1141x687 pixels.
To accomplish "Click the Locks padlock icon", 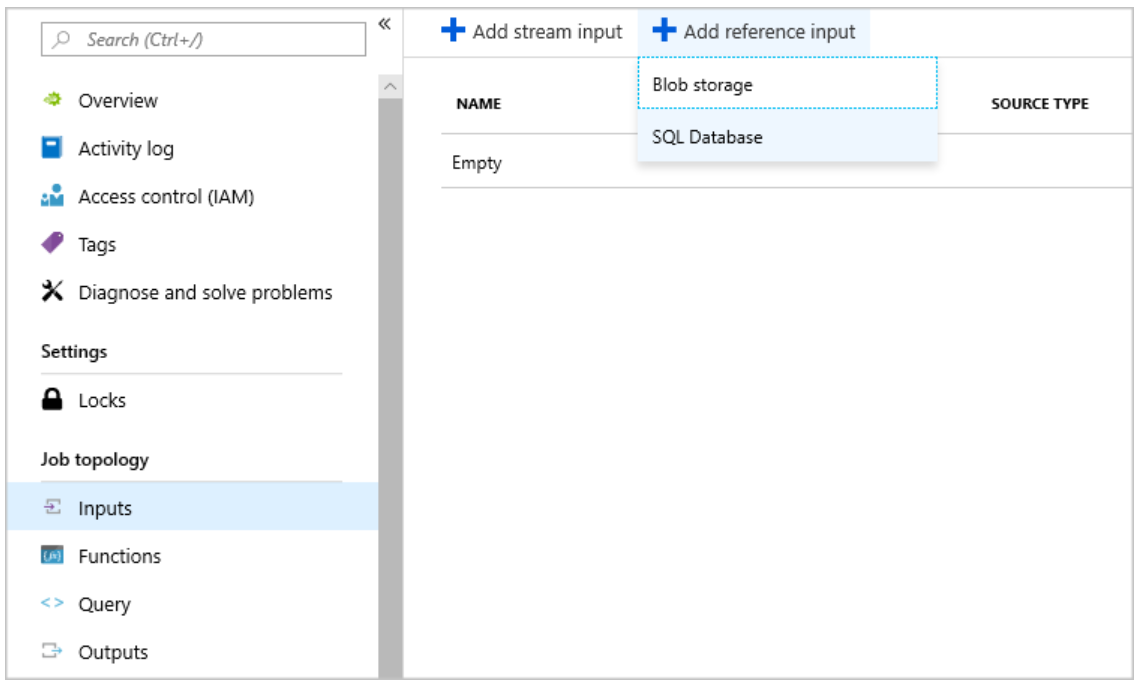I will click(52, 400).
